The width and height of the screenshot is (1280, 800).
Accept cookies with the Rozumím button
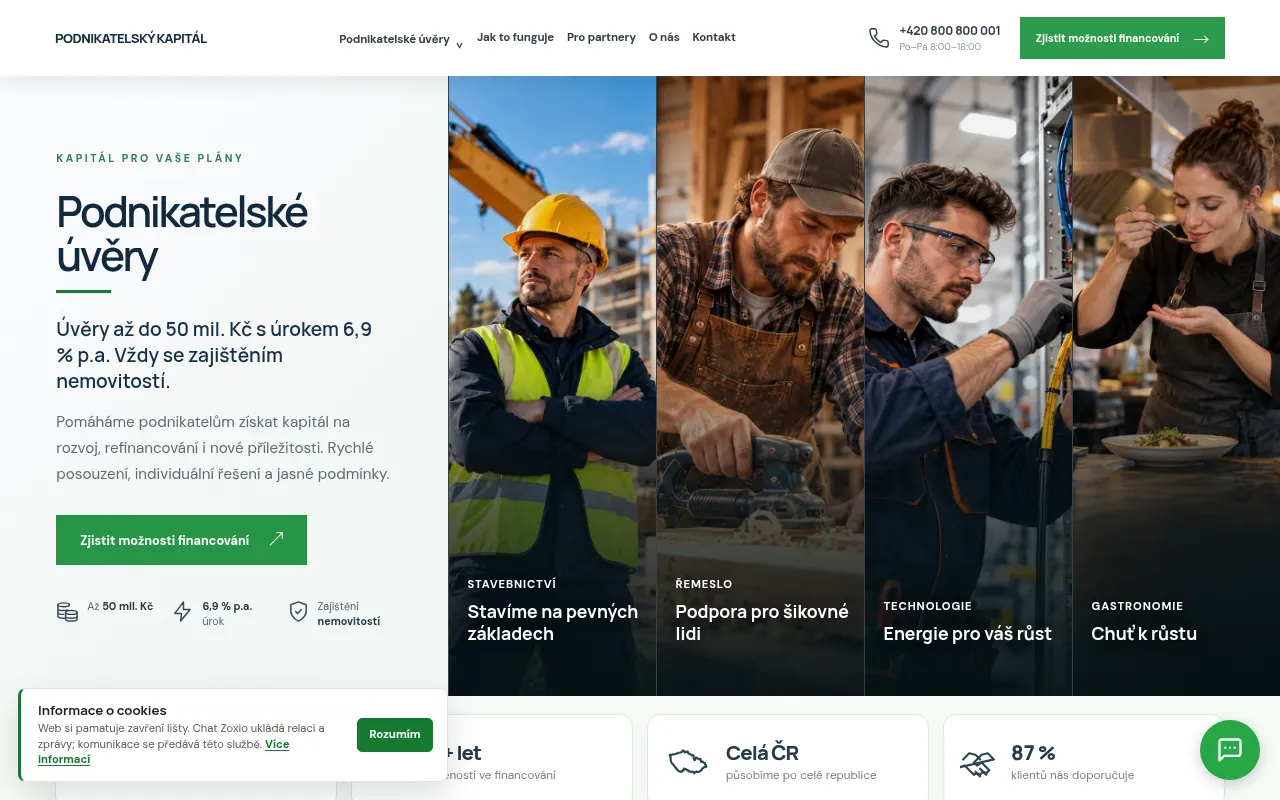click(x=395, y=734)
